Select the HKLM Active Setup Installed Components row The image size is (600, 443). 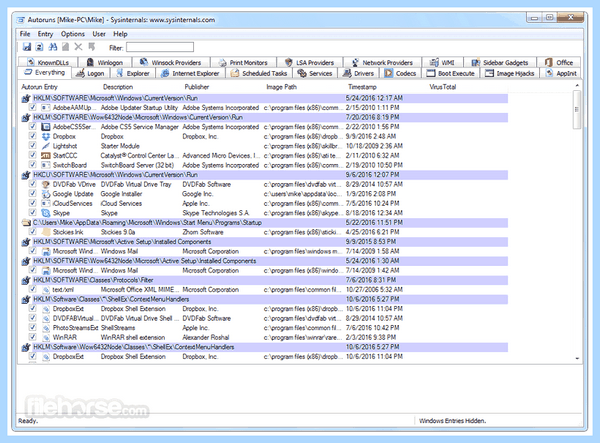point(265,242)
